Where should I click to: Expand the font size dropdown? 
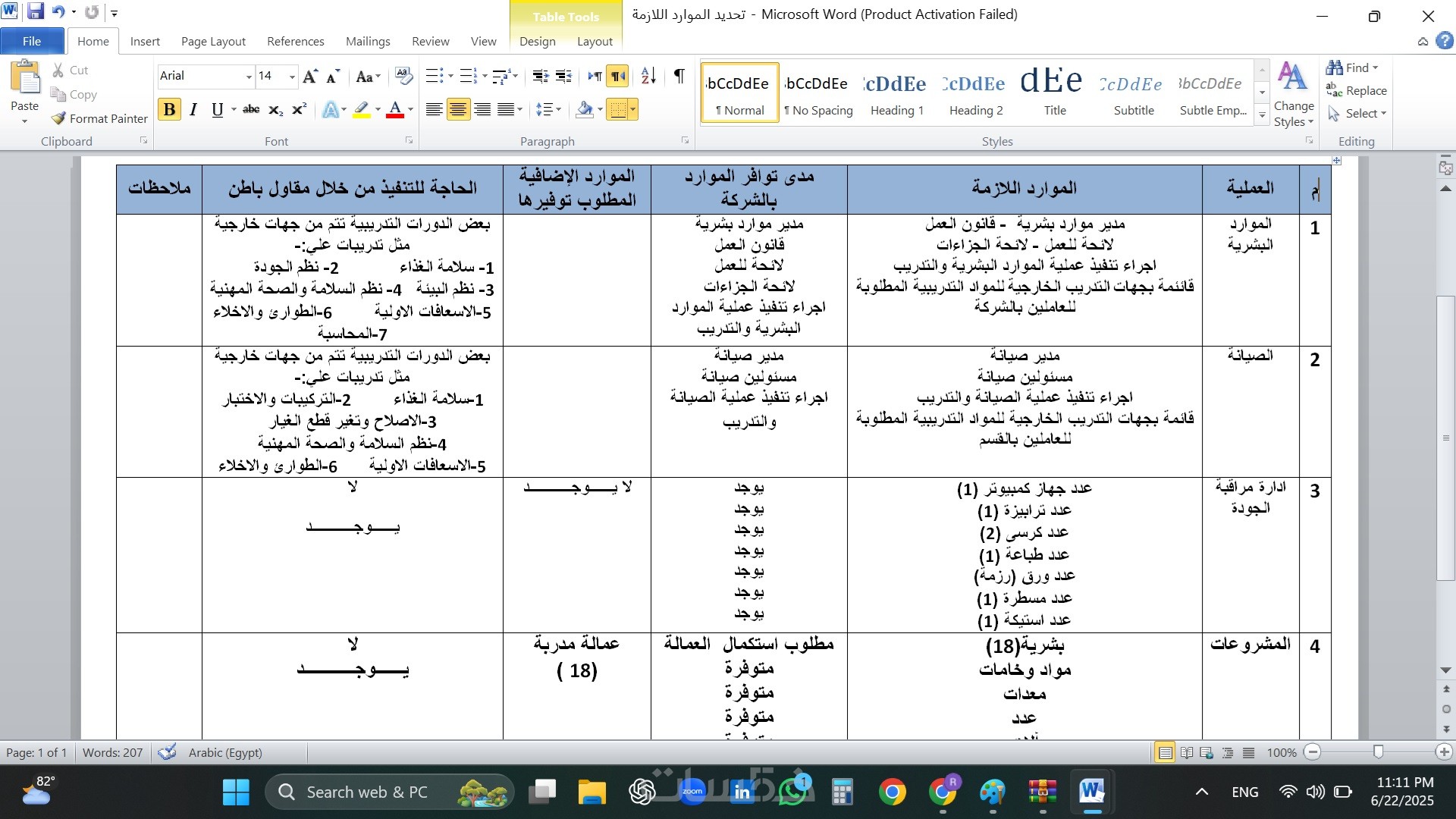coord(292,76)
